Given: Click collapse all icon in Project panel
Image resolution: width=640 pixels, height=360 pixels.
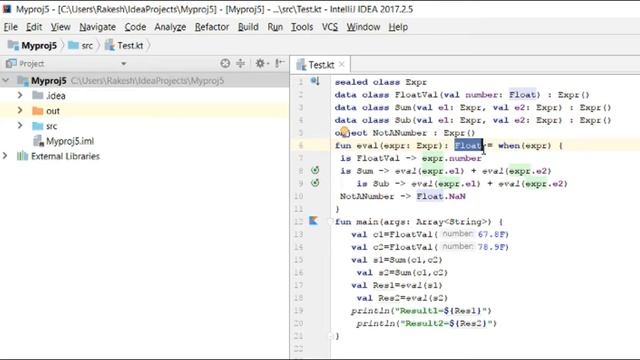Looking at the screenshot, I should tap(241, 63).
